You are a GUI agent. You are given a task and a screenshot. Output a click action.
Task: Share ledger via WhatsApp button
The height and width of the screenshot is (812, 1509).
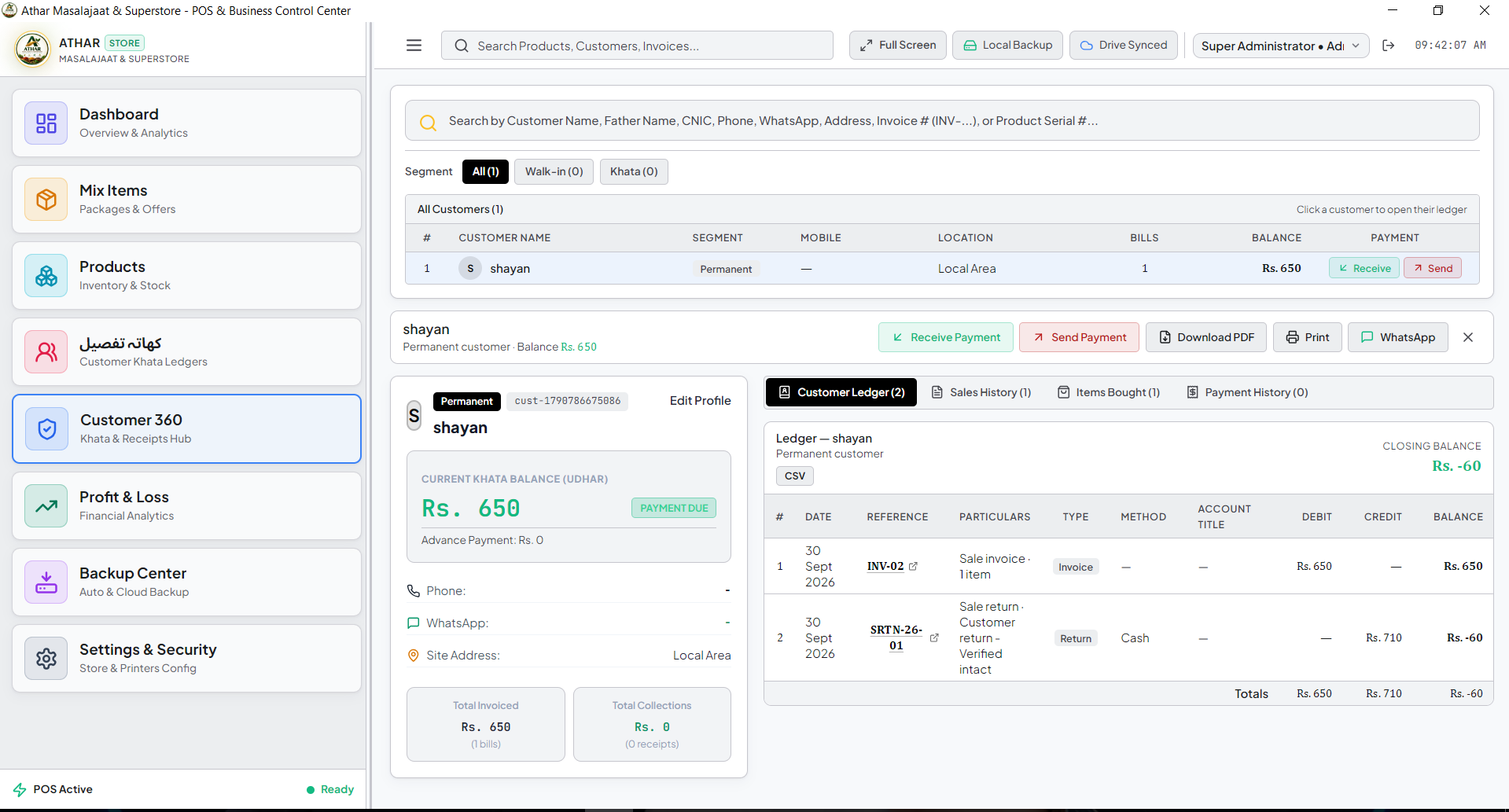click(x=1398, y=337)
